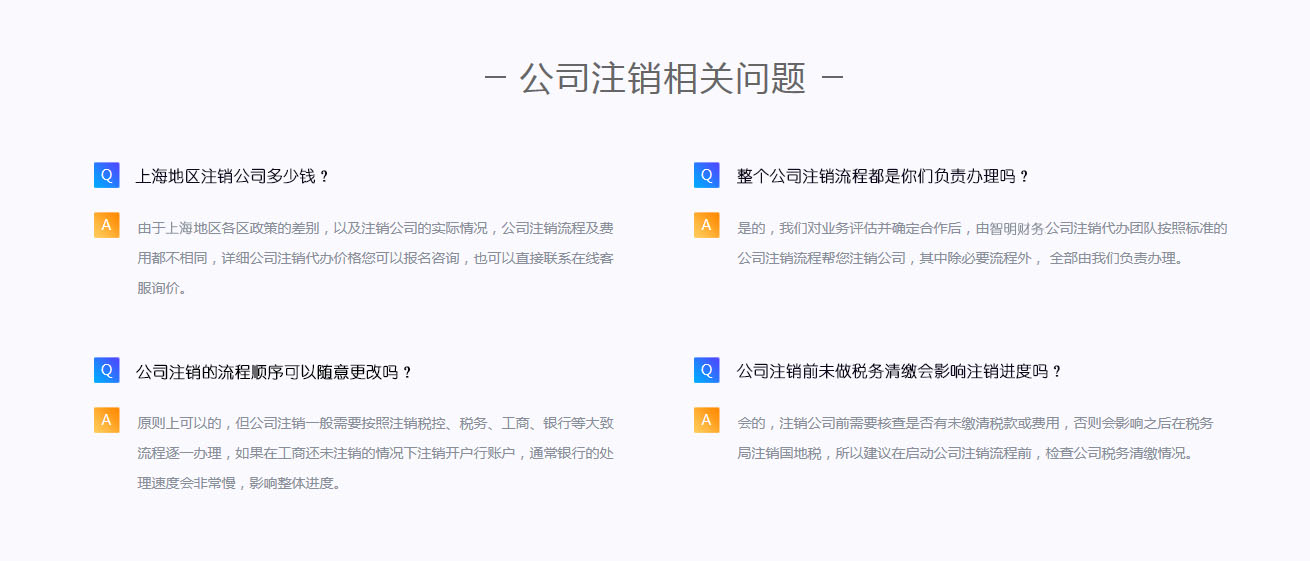Click the Q icon beside 税务清缴 question
The height and width of the screenshot is (561, 1310).
point(706,370)
